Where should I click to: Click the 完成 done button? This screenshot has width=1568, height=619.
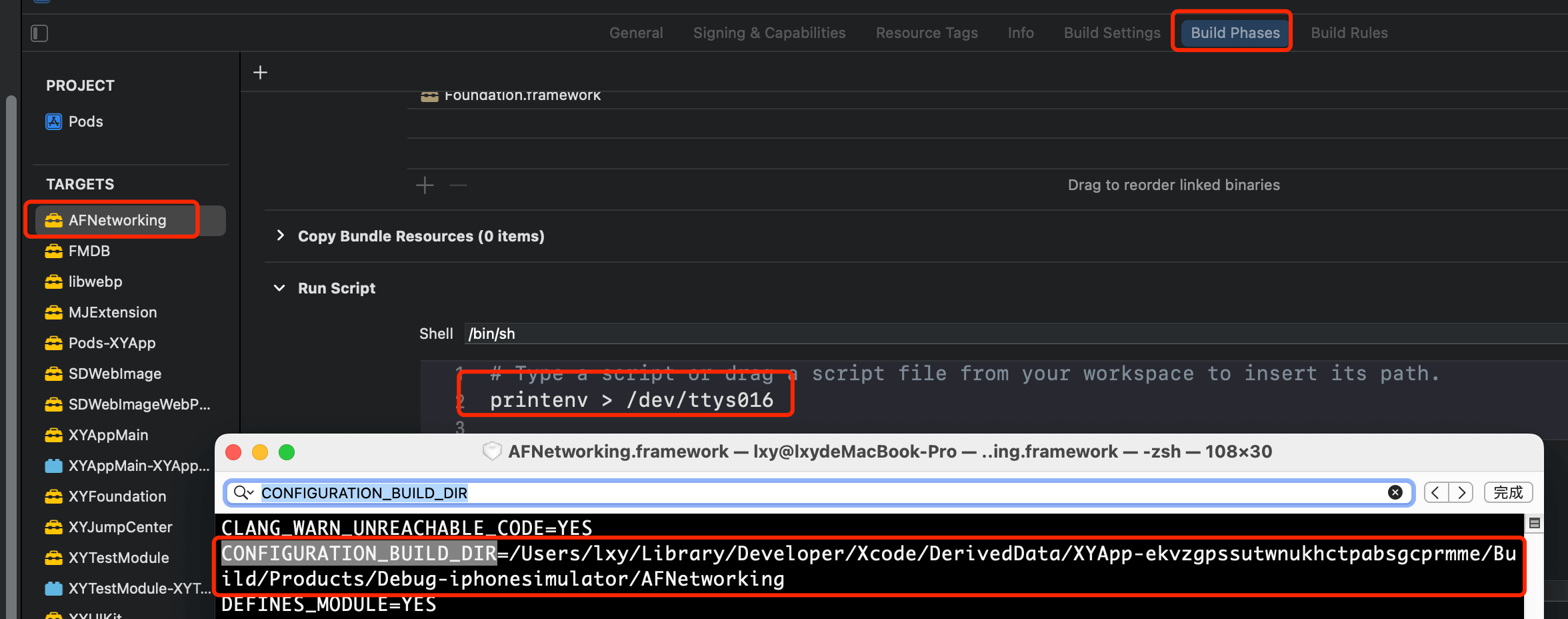(1508, 492)
